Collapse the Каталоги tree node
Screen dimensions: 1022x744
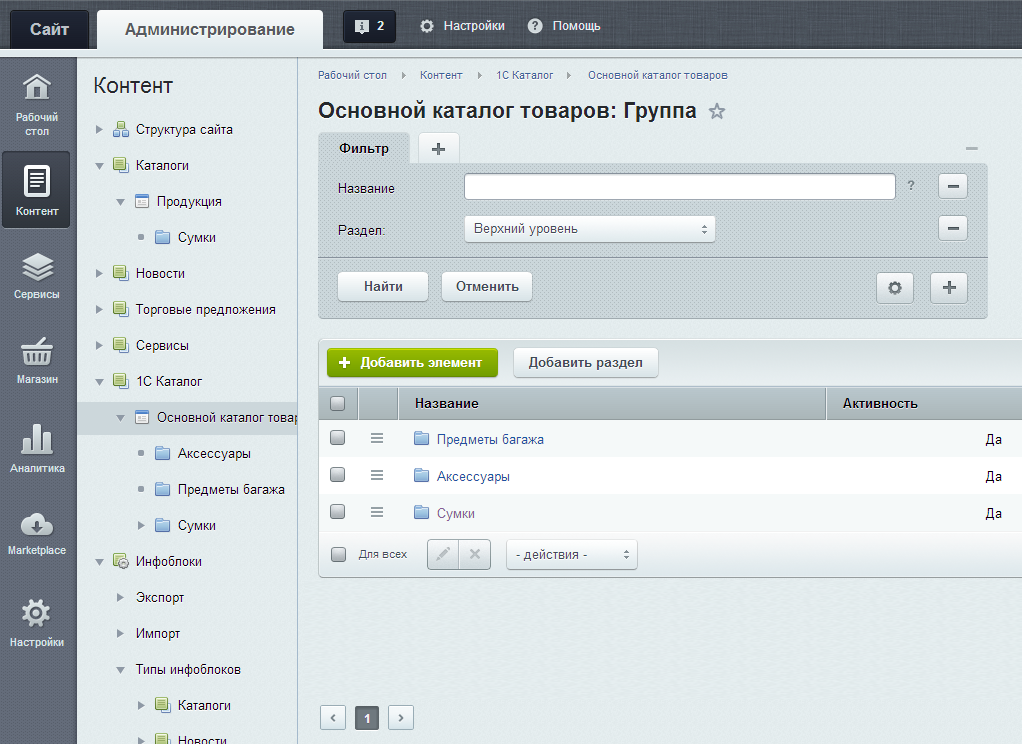(100, 166)
